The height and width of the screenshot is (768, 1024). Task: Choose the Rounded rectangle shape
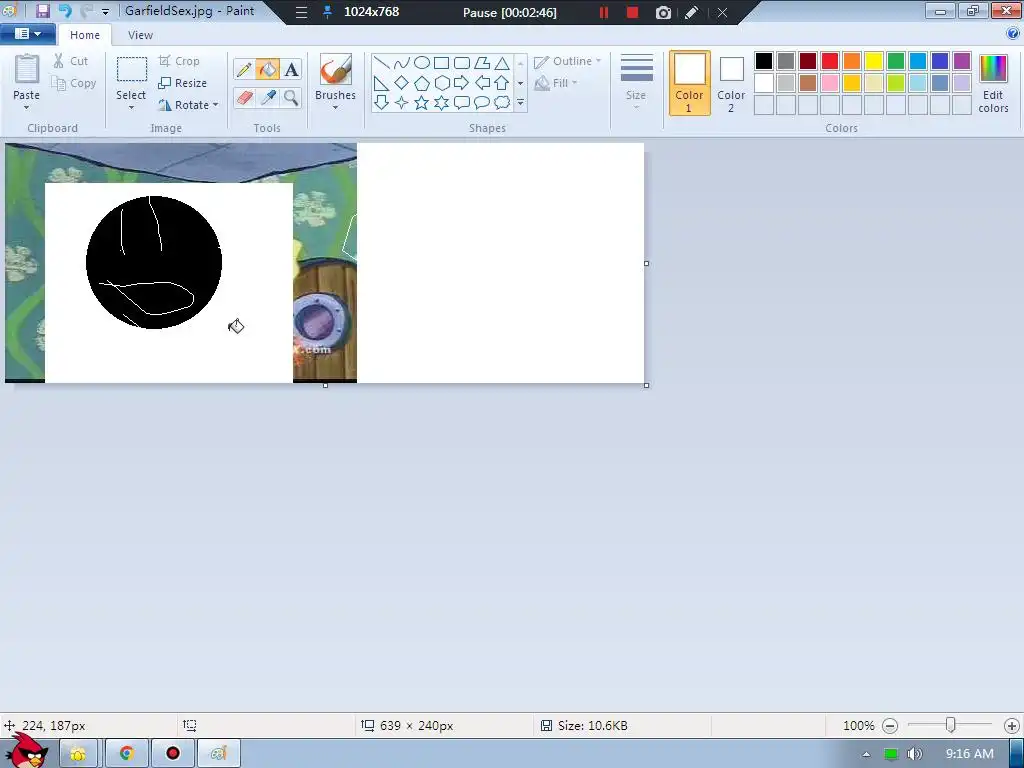point(462,63)
